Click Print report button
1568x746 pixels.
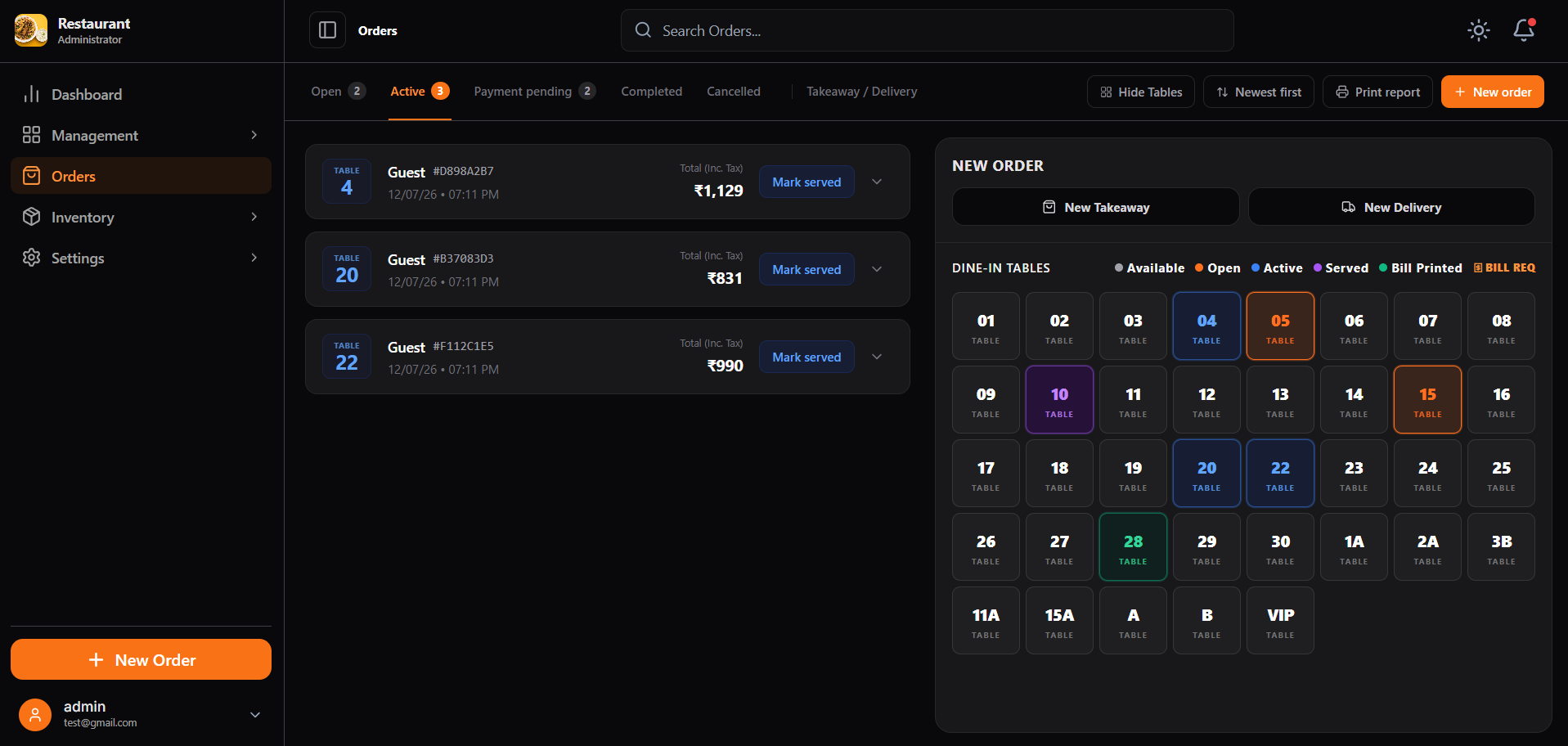1377,92
